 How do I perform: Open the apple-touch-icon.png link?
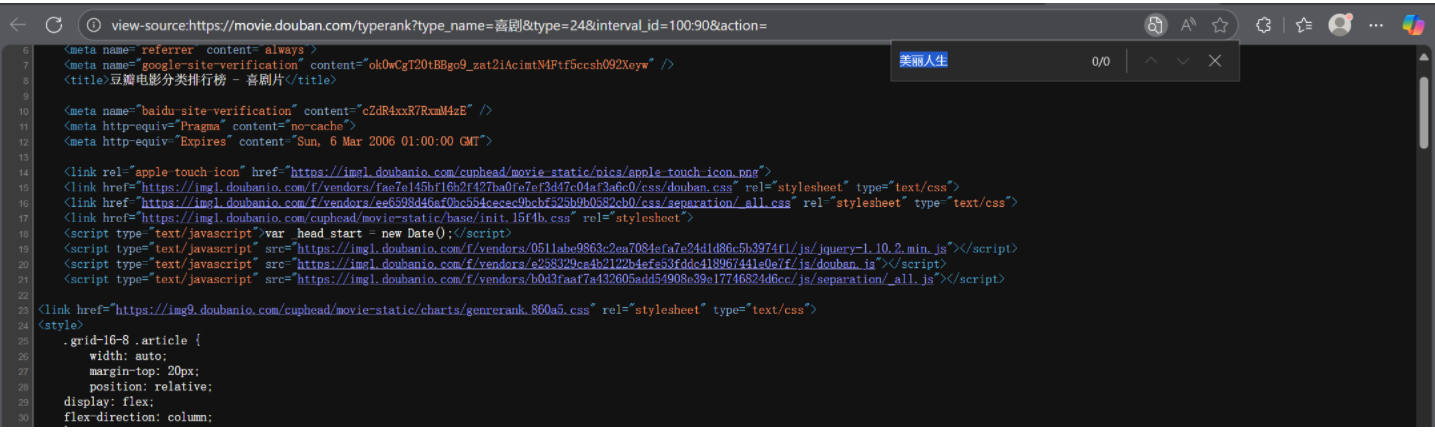(x=526, y=172)
